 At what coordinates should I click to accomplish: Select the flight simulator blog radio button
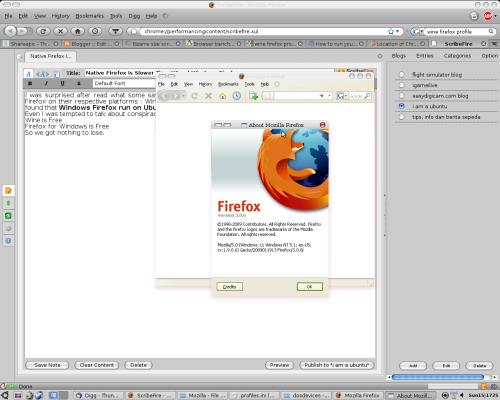coord(402,74)
